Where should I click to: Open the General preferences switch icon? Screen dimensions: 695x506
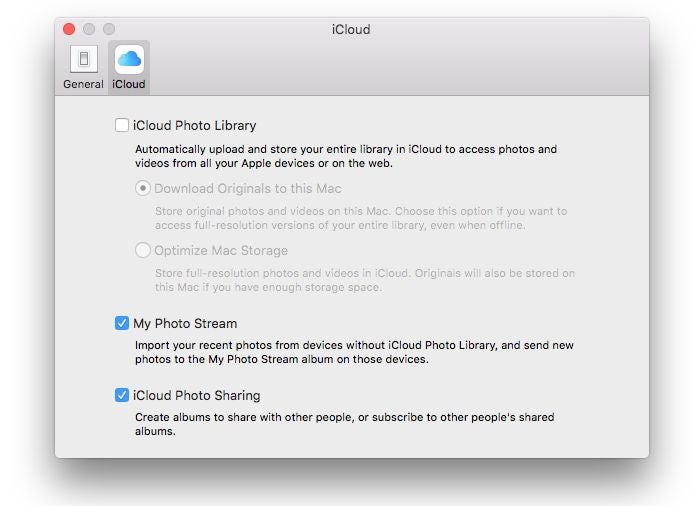click(x=84, y=58)
